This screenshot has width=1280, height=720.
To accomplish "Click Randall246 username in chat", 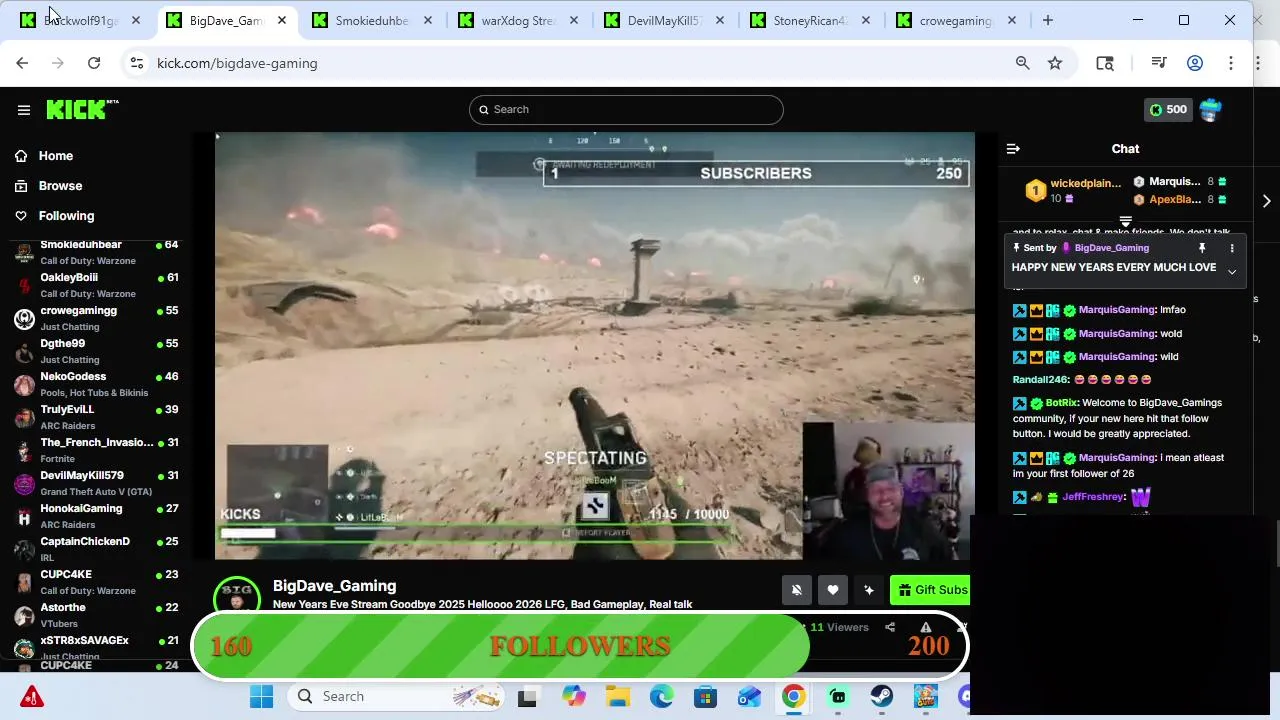I will (1040, 380).
